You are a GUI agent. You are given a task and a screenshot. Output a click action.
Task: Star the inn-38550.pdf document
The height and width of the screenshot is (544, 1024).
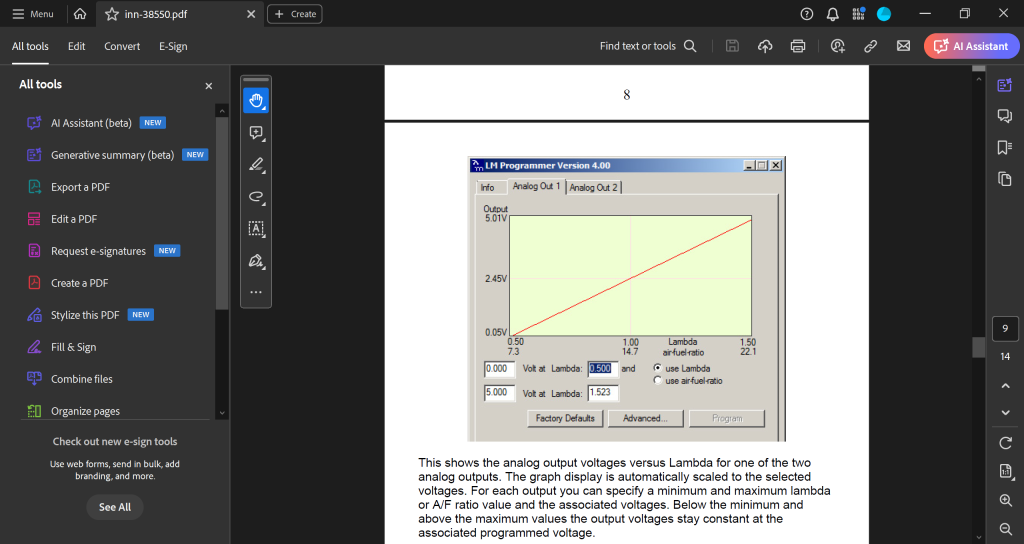(112, 14)
